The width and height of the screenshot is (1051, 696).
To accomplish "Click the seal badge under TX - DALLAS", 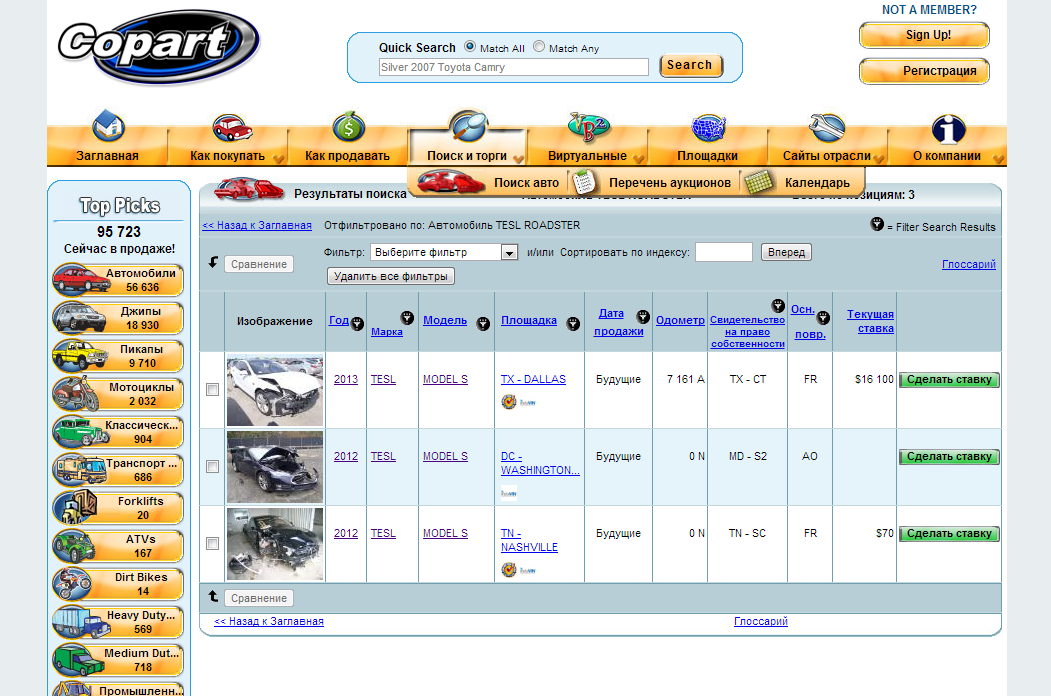I will click(x=509, y=402).
